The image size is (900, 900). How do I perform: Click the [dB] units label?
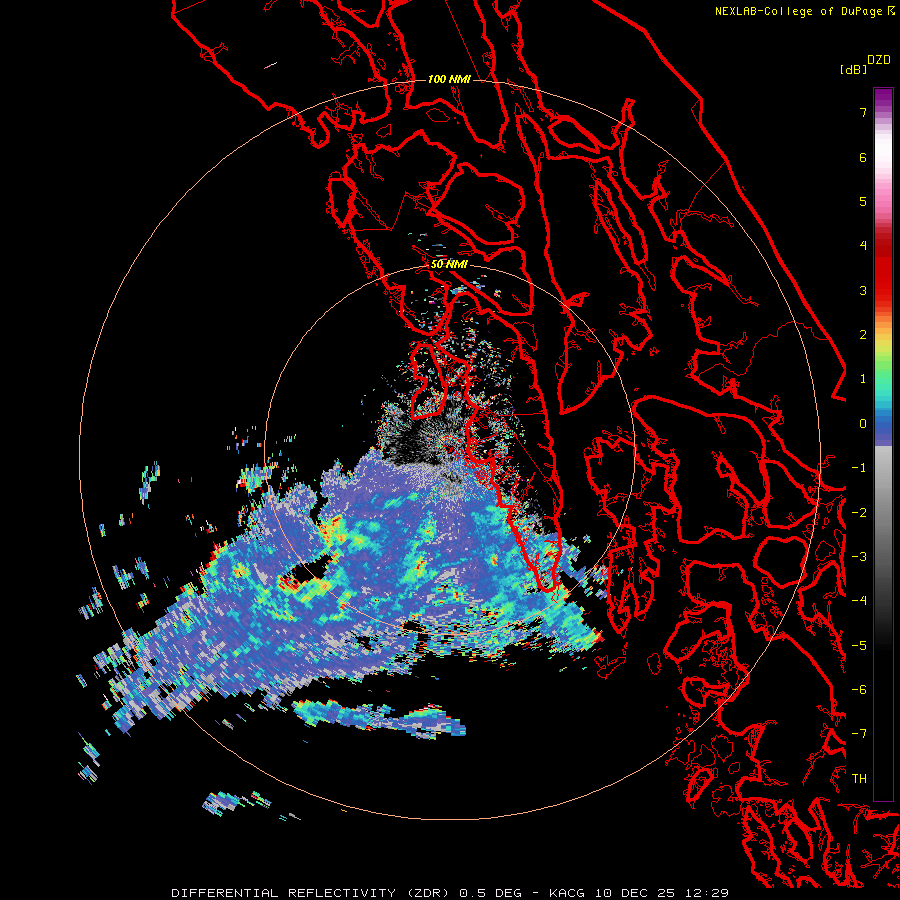tap(853, 69)
